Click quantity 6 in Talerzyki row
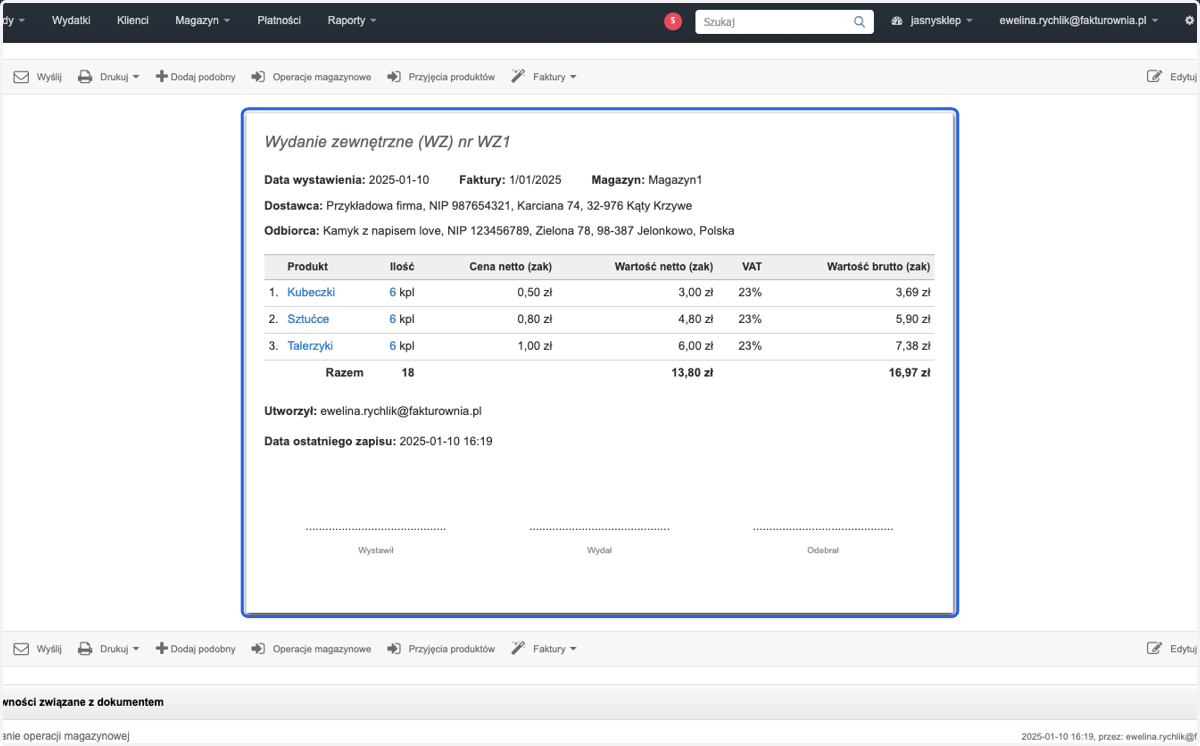 (393, 346)
